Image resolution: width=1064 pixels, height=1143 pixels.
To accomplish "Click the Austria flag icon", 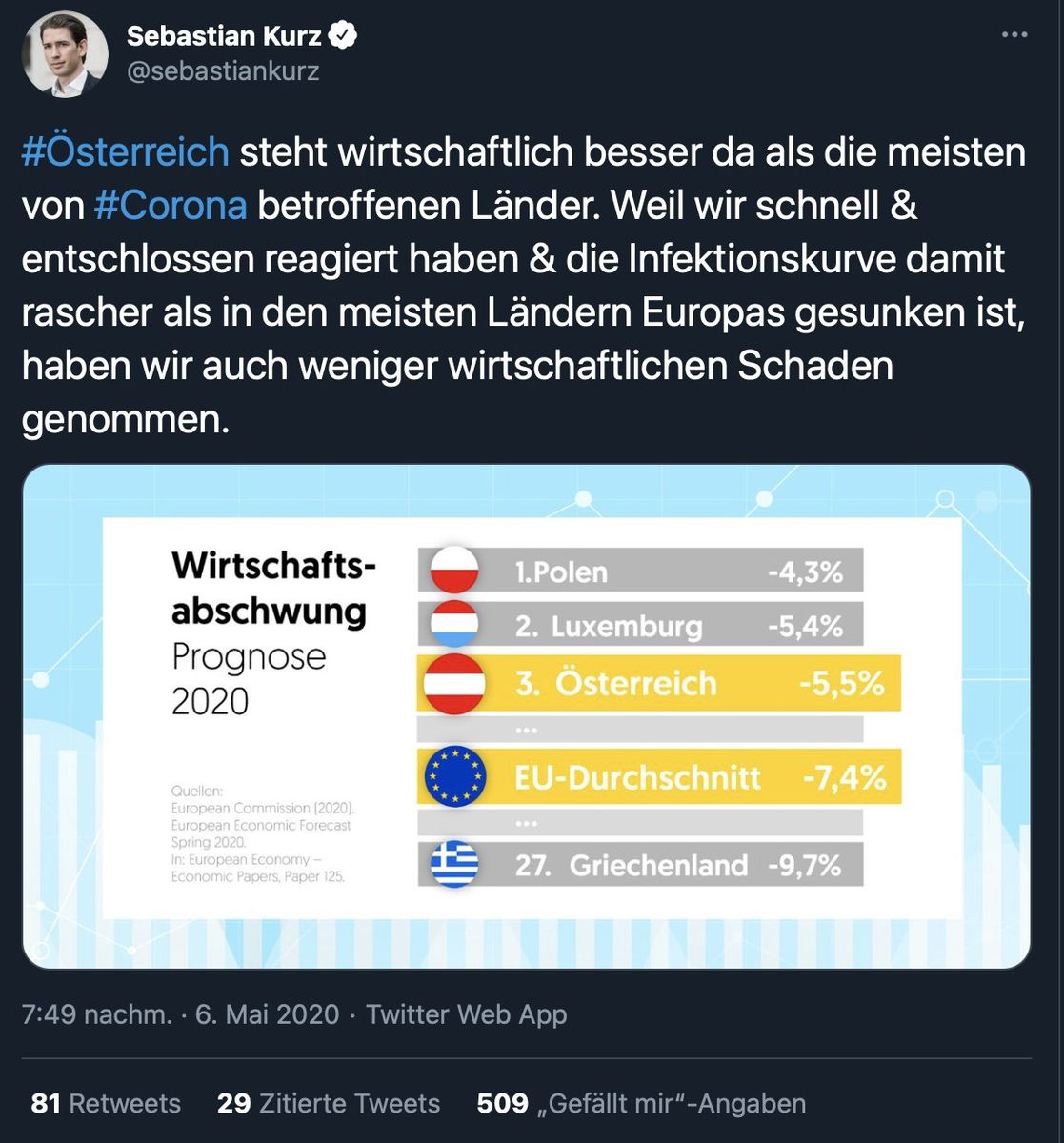I will pyautogui.click(x=454, y=683).
